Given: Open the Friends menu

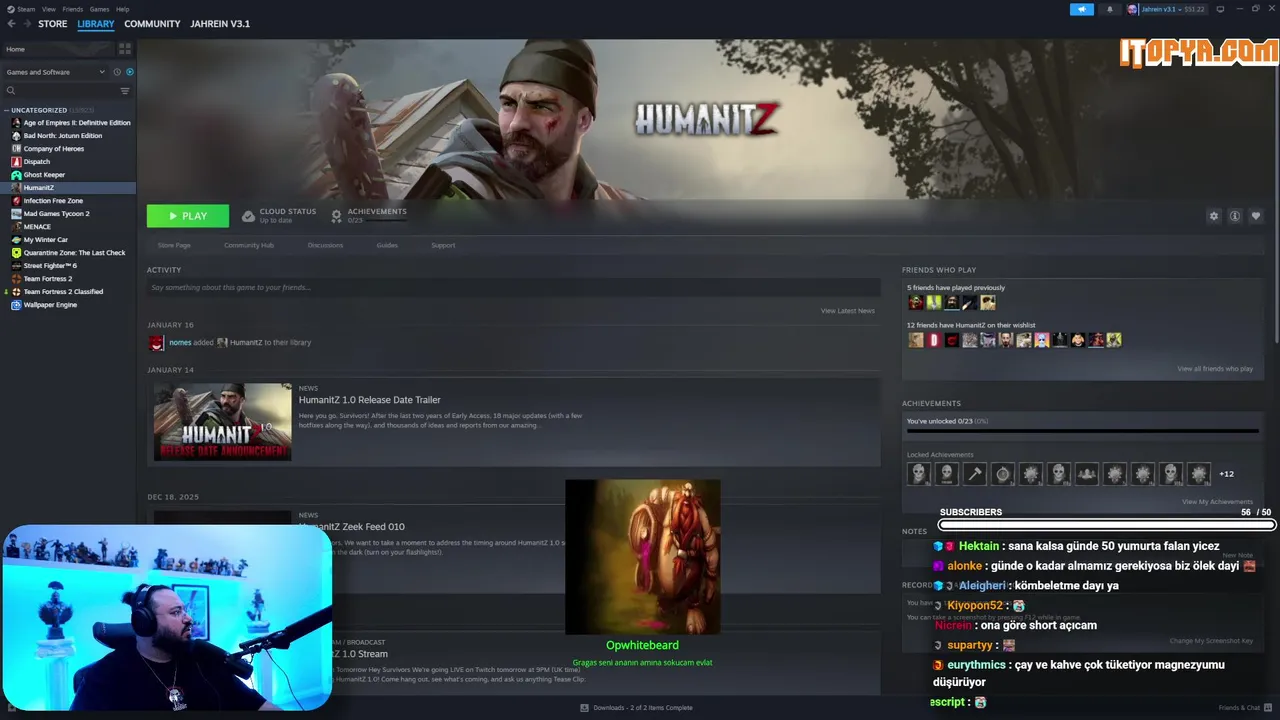Looking at the screenshot, I should (x=73, y=9).
